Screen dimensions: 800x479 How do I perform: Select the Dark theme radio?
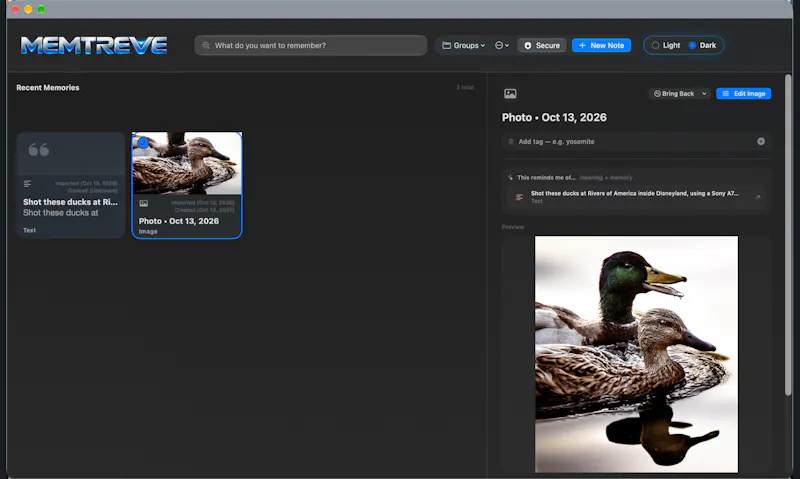[692, 45]
